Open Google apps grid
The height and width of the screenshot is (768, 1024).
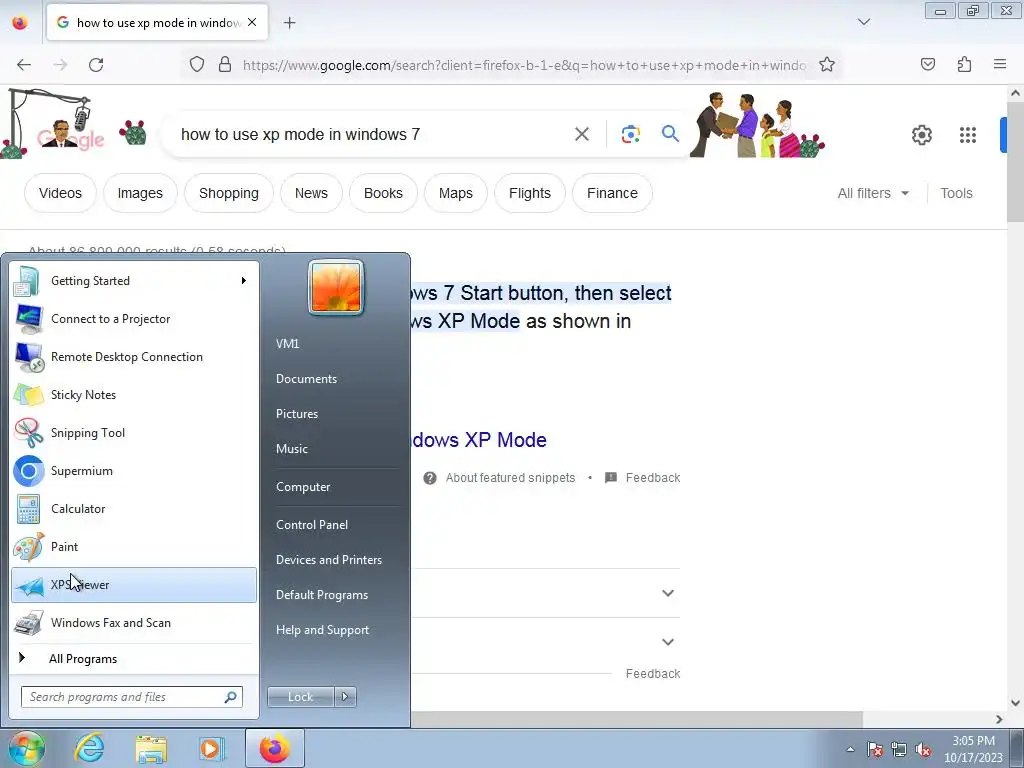click(x=968, y=135)
